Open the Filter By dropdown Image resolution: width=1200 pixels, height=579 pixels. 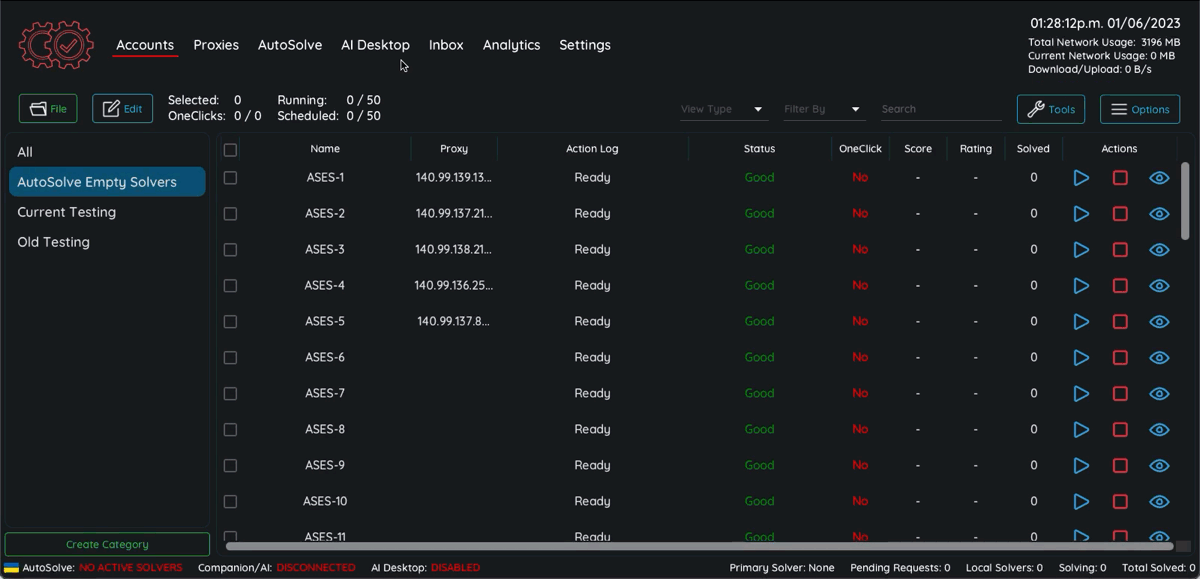pos(824,109)
